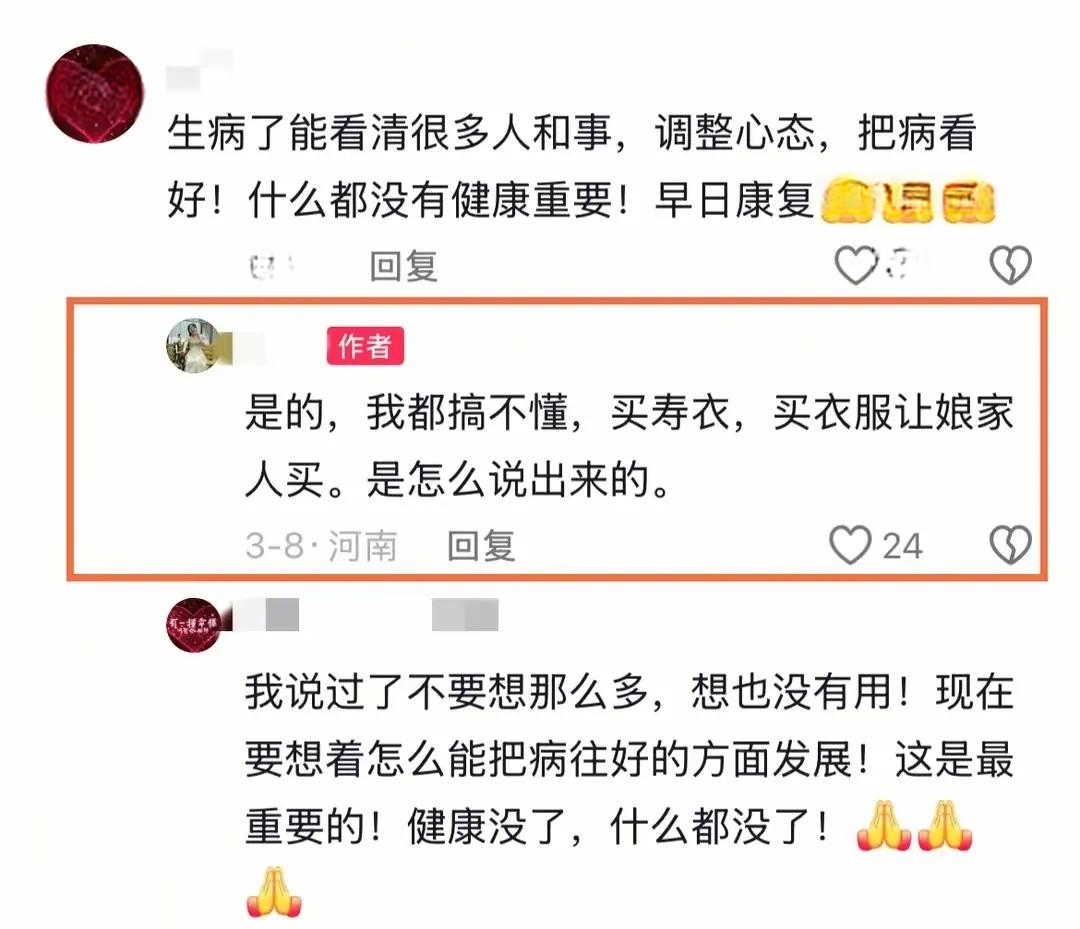Dislike the first comment with broken heart
The height and width of the screenshot is (929, 1080).
(x=1010, y=265)
